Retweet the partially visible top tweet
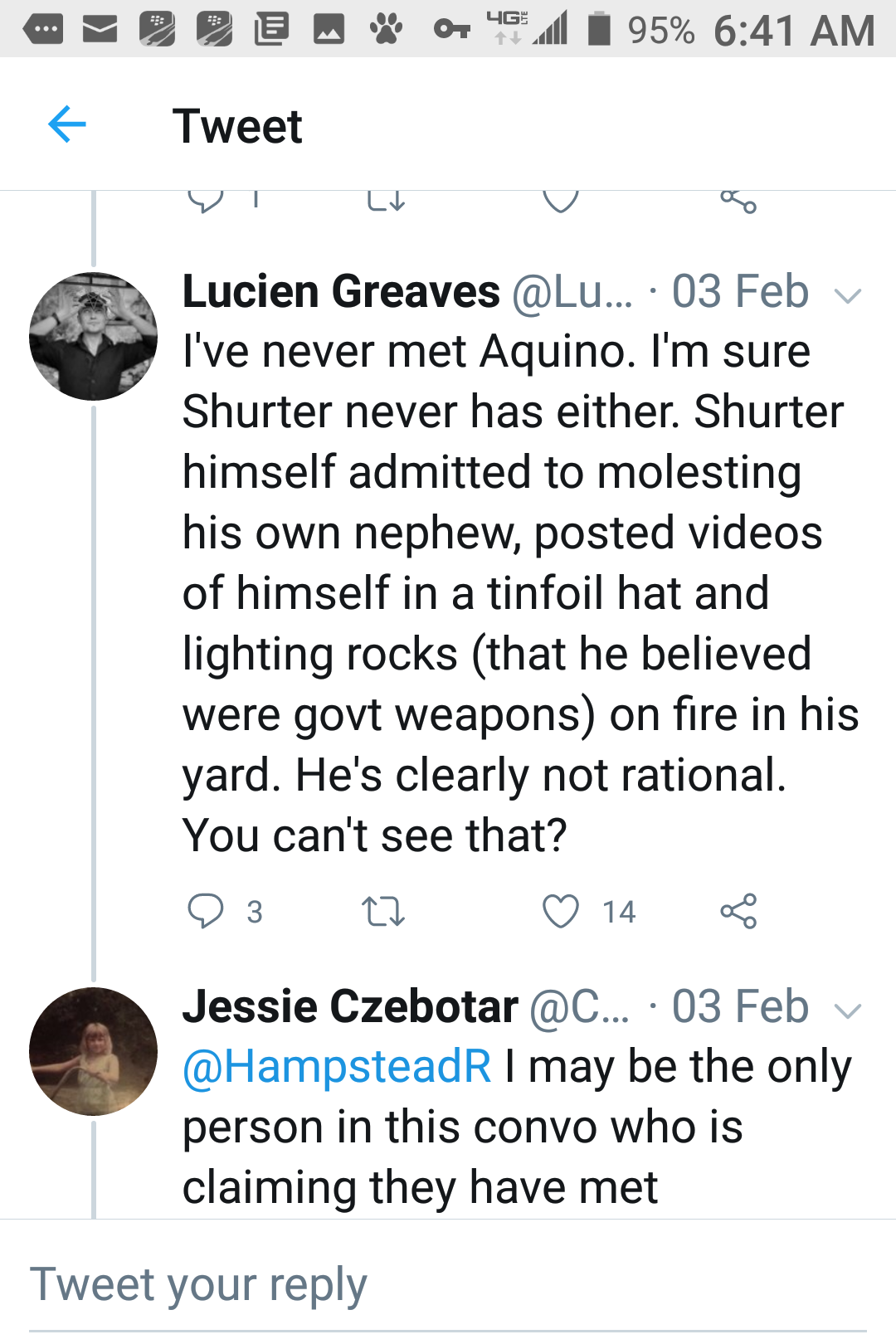This screenshot has height=1344, width=896. click(386, 201)
